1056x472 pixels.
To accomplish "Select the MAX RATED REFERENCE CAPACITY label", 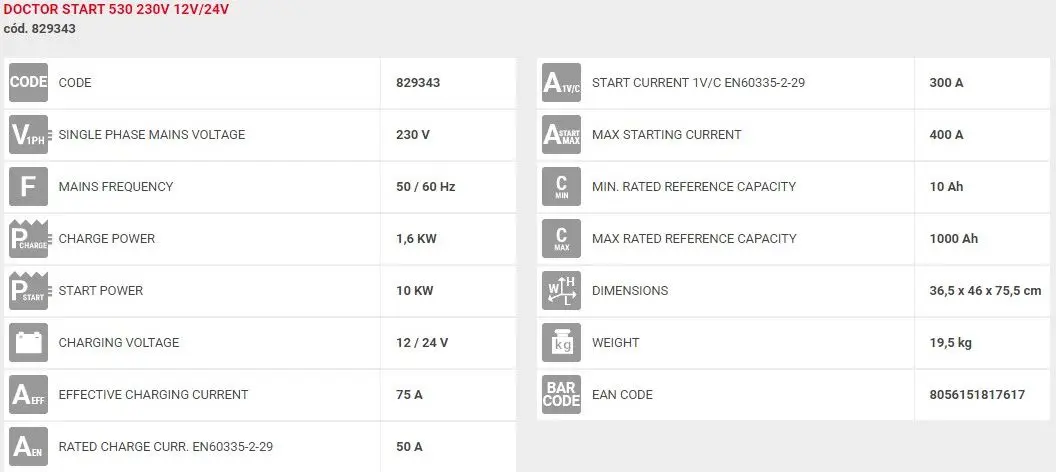I will 694,238.
